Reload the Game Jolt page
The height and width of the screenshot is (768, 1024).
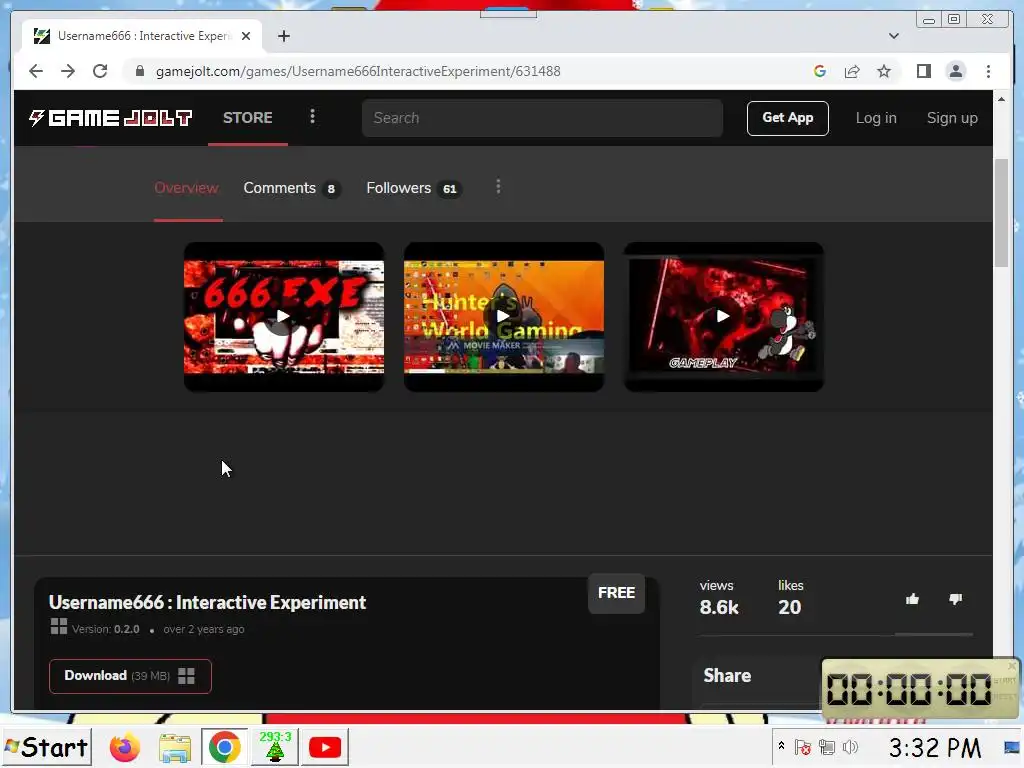(x=100, y=71)
